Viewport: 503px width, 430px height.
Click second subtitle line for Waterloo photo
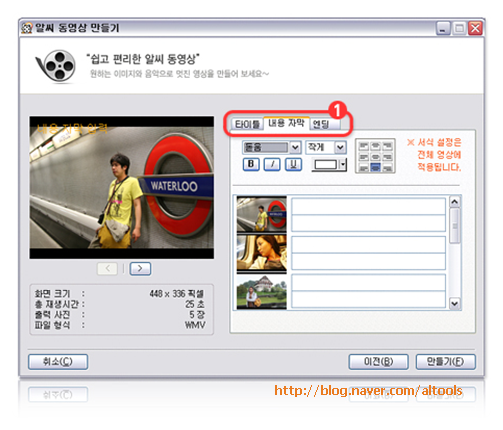pos(368,223)
